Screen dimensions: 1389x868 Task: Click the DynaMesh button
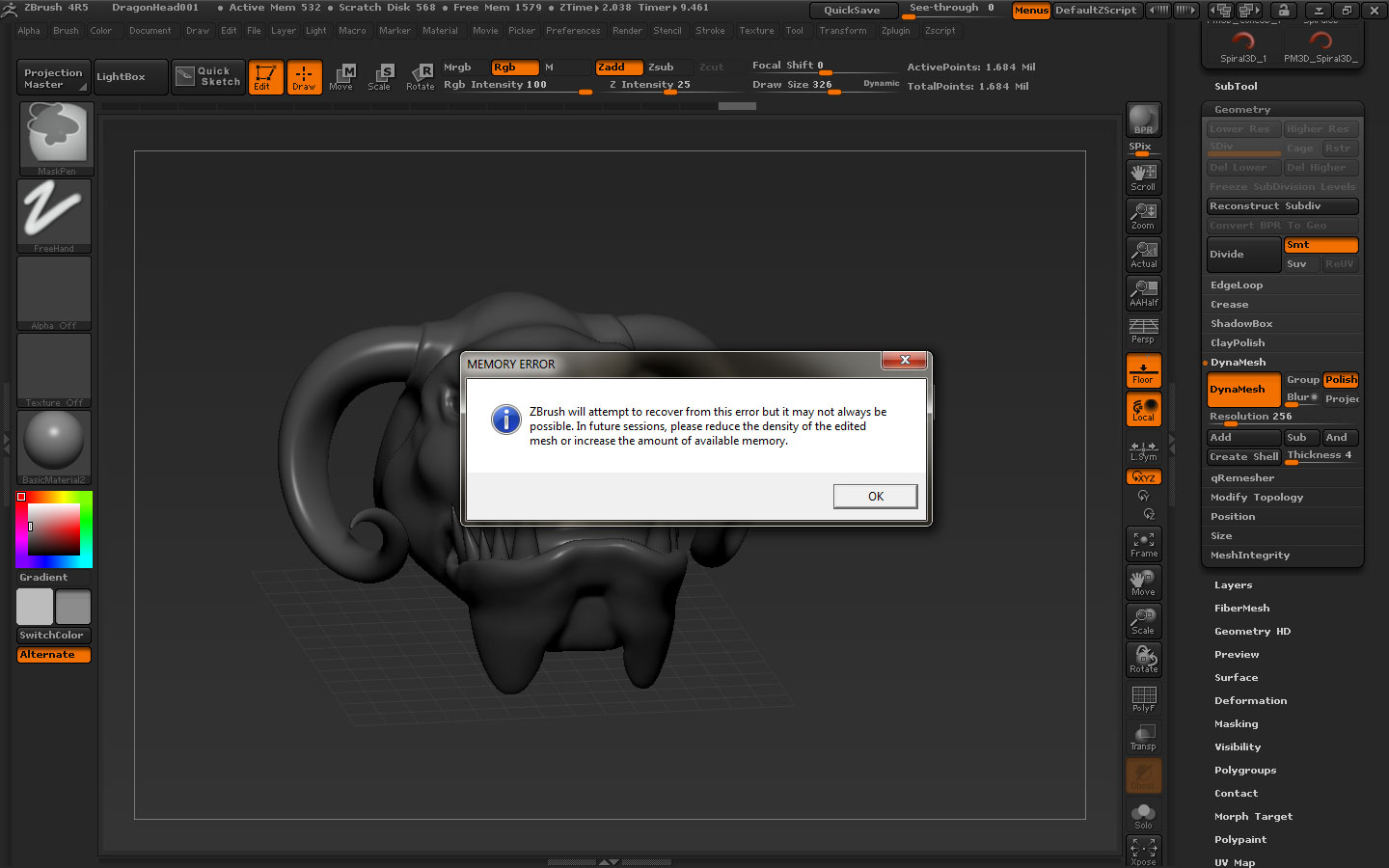pyautogui.click(x=1243, y=390)
